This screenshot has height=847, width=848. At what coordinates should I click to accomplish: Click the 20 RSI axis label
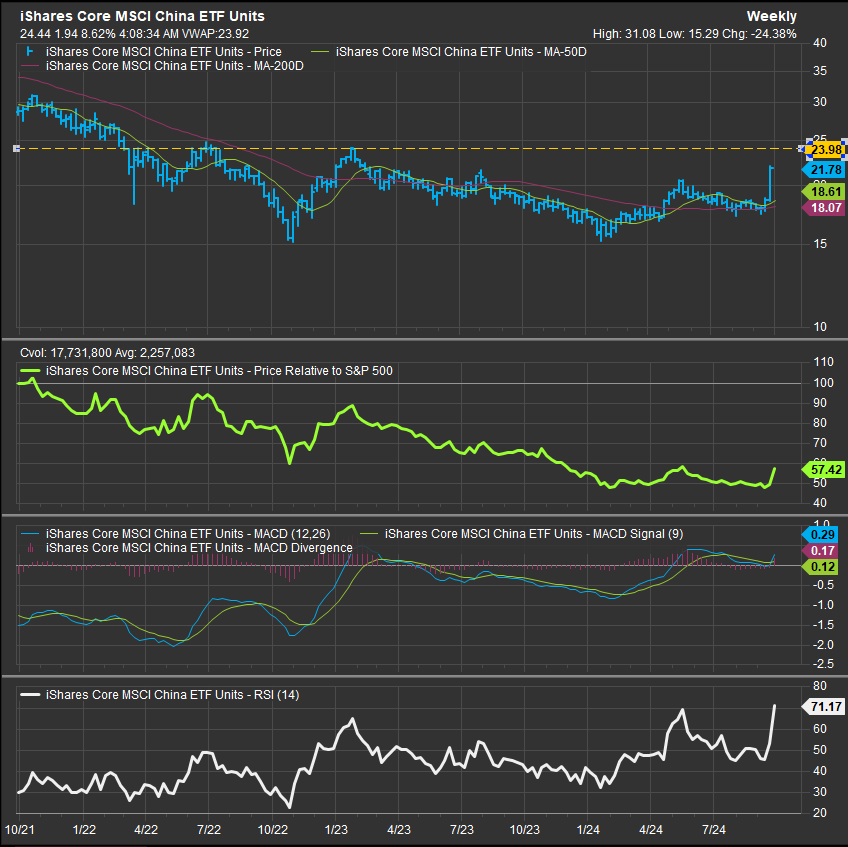[820, 813]
